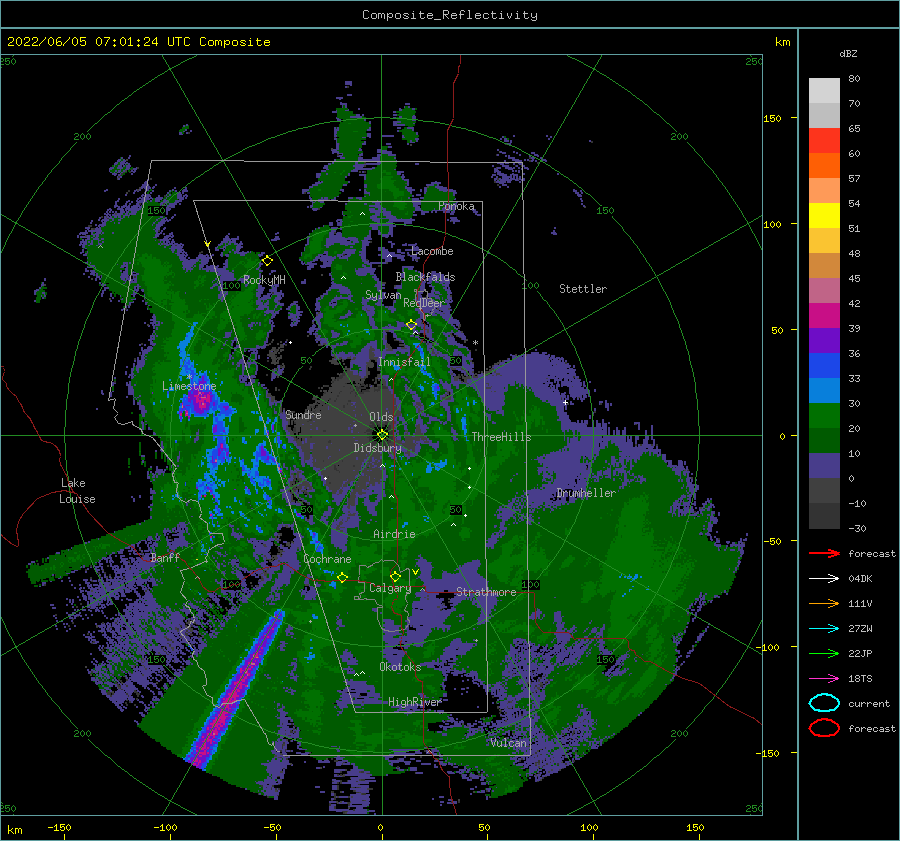The width and height of the screenshot is (900, 841).
Task: Pick the bright yellow 54 dBZ swatch
Action: point(824,215)
